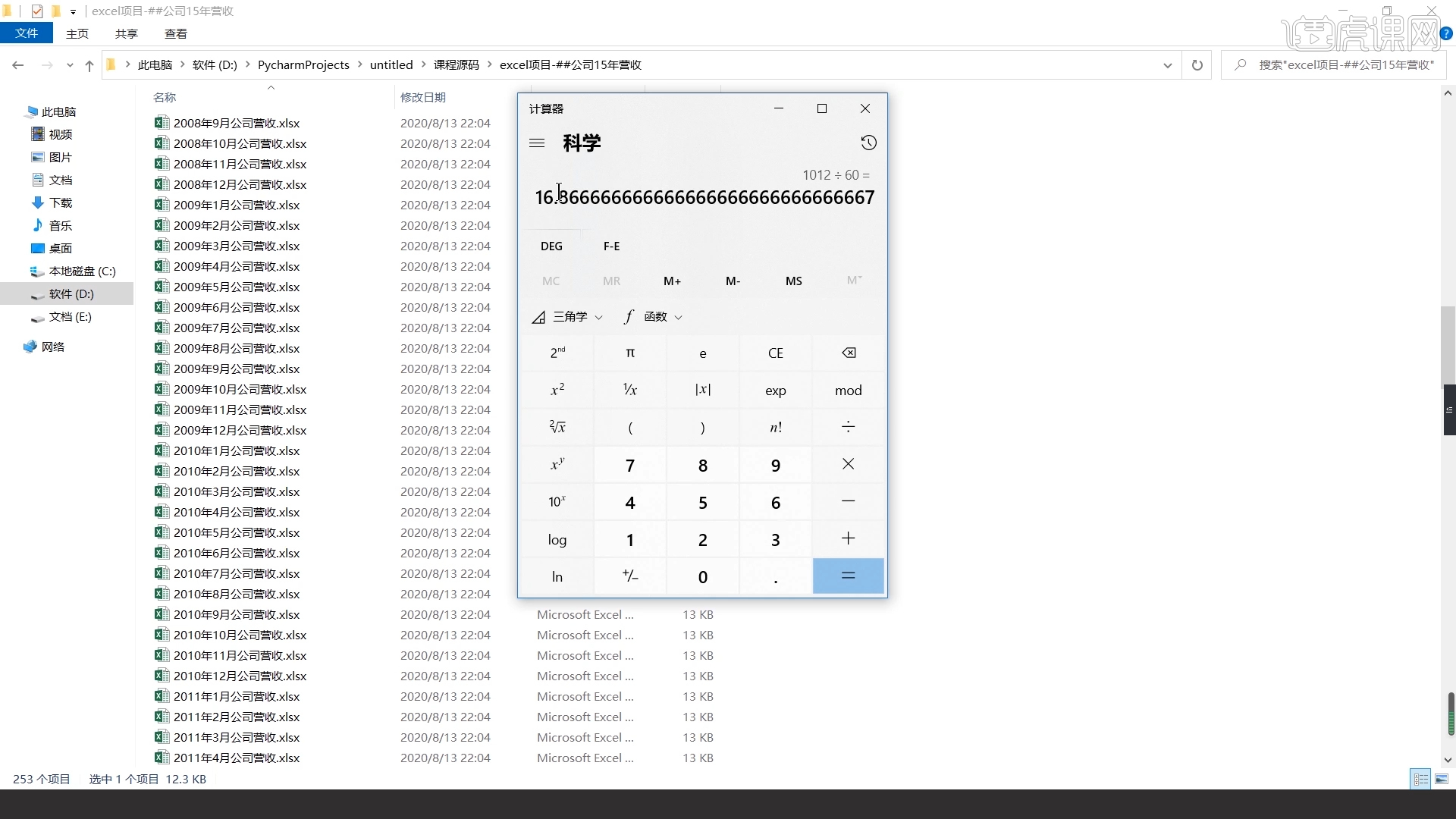Click the CE clear entry button
The image size is (1456, 819).
[x=775, y=353]
